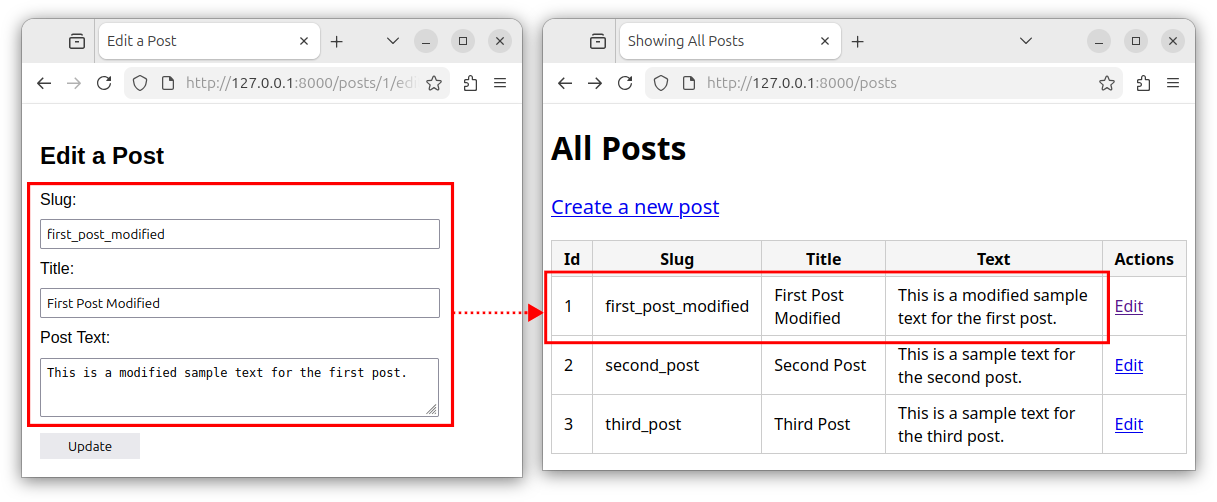The height and width of the screenshot is (502, 1217).
Task: Open new tab in Edit a Post window
Action: click(337, 41)
